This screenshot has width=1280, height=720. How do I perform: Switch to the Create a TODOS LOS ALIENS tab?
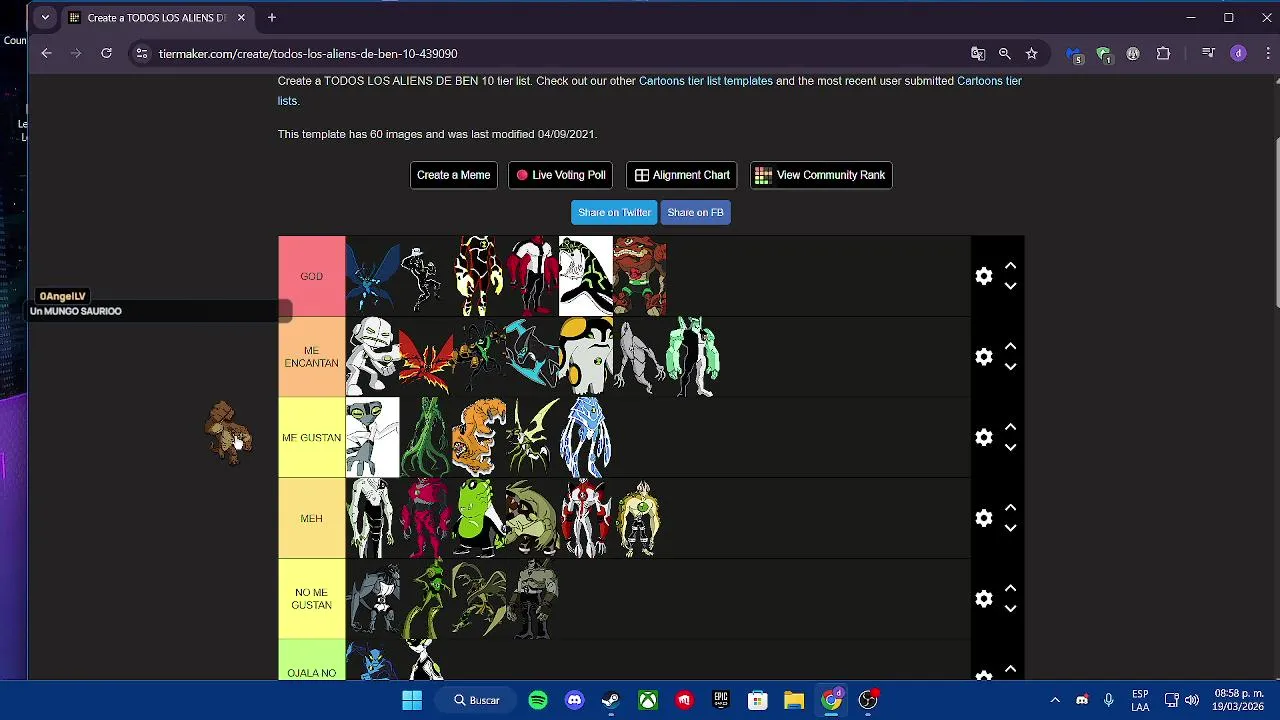[x=156, y=17]
